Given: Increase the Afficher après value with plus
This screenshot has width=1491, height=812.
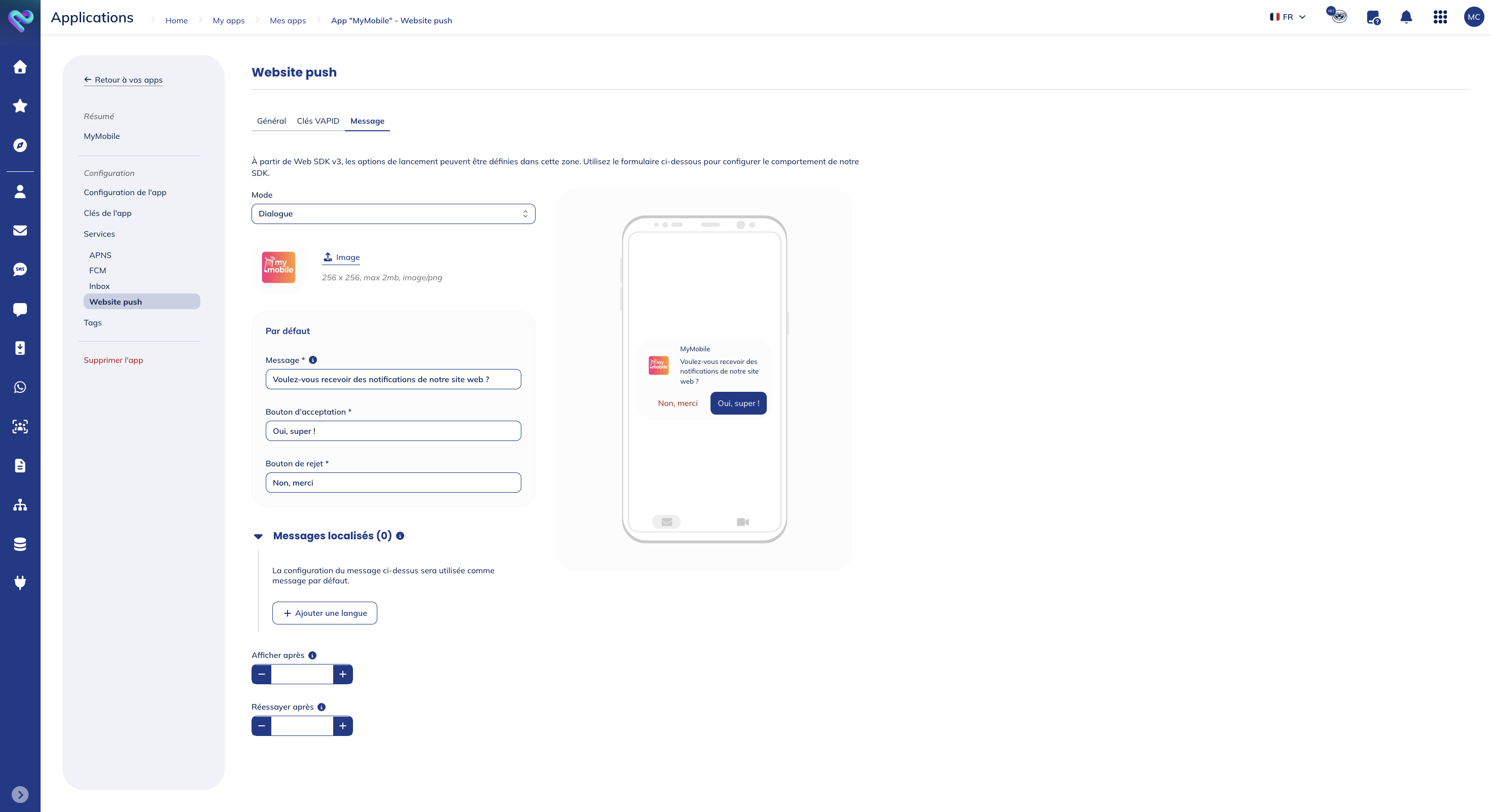Looking at the screenshot, I should click(x=343, y=674).
